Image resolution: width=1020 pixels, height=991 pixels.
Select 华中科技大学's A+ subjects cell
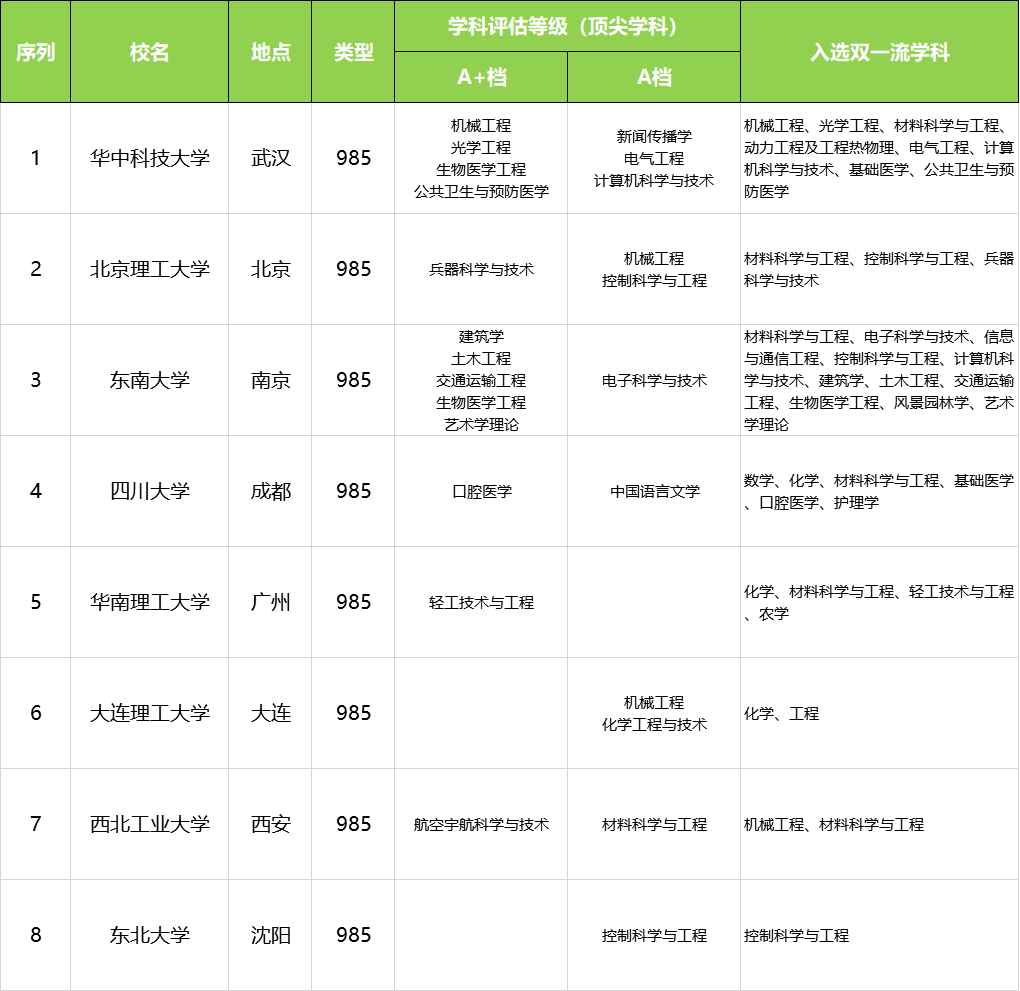pos(481,158)
